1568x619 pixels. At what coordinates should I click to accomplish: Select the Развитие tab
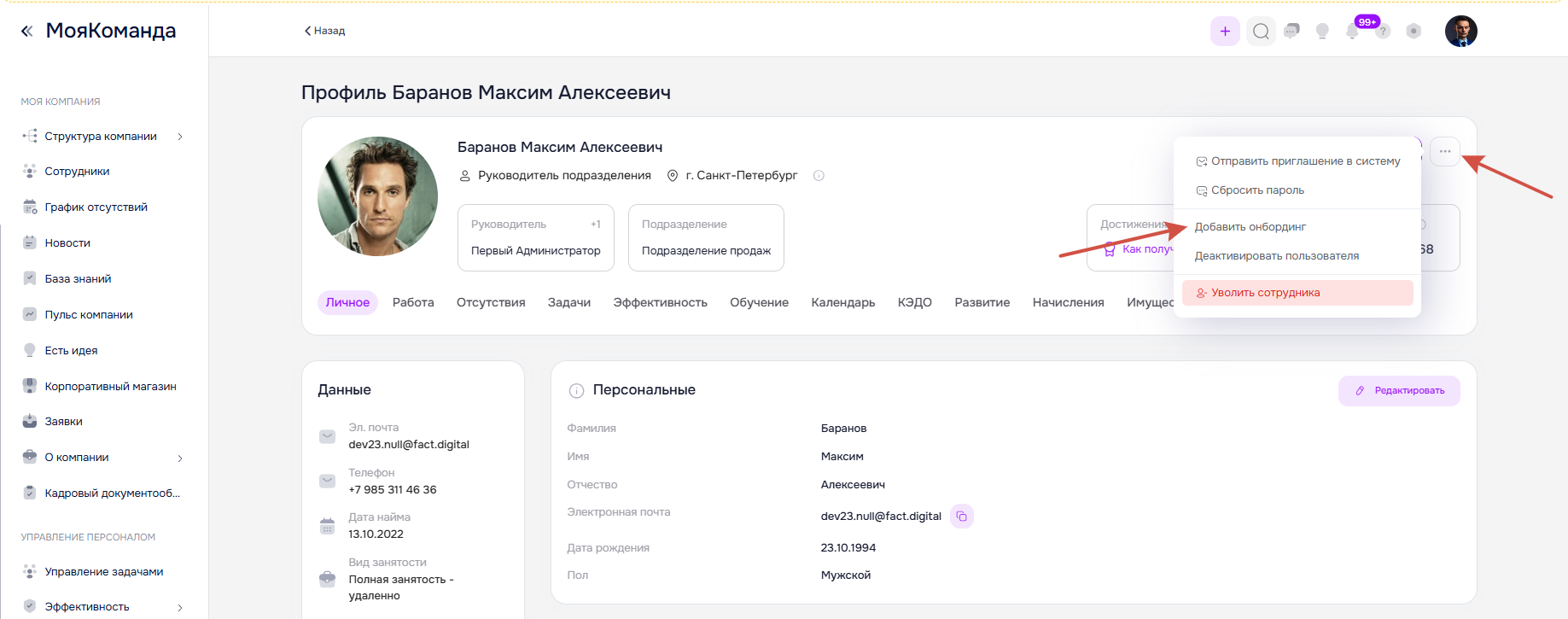pos(982,302)
